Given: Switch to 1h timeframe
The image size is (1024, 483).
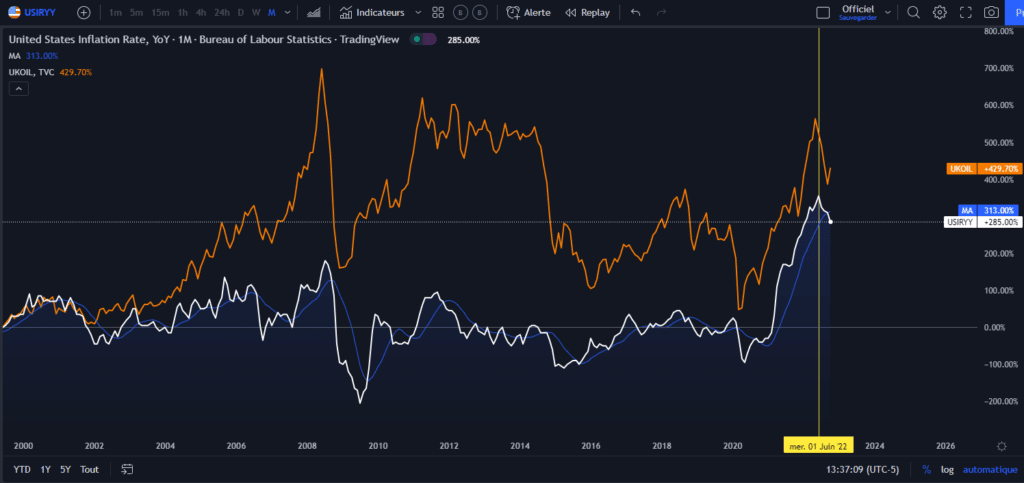Looking at the screenshot, I should [183, 12].
